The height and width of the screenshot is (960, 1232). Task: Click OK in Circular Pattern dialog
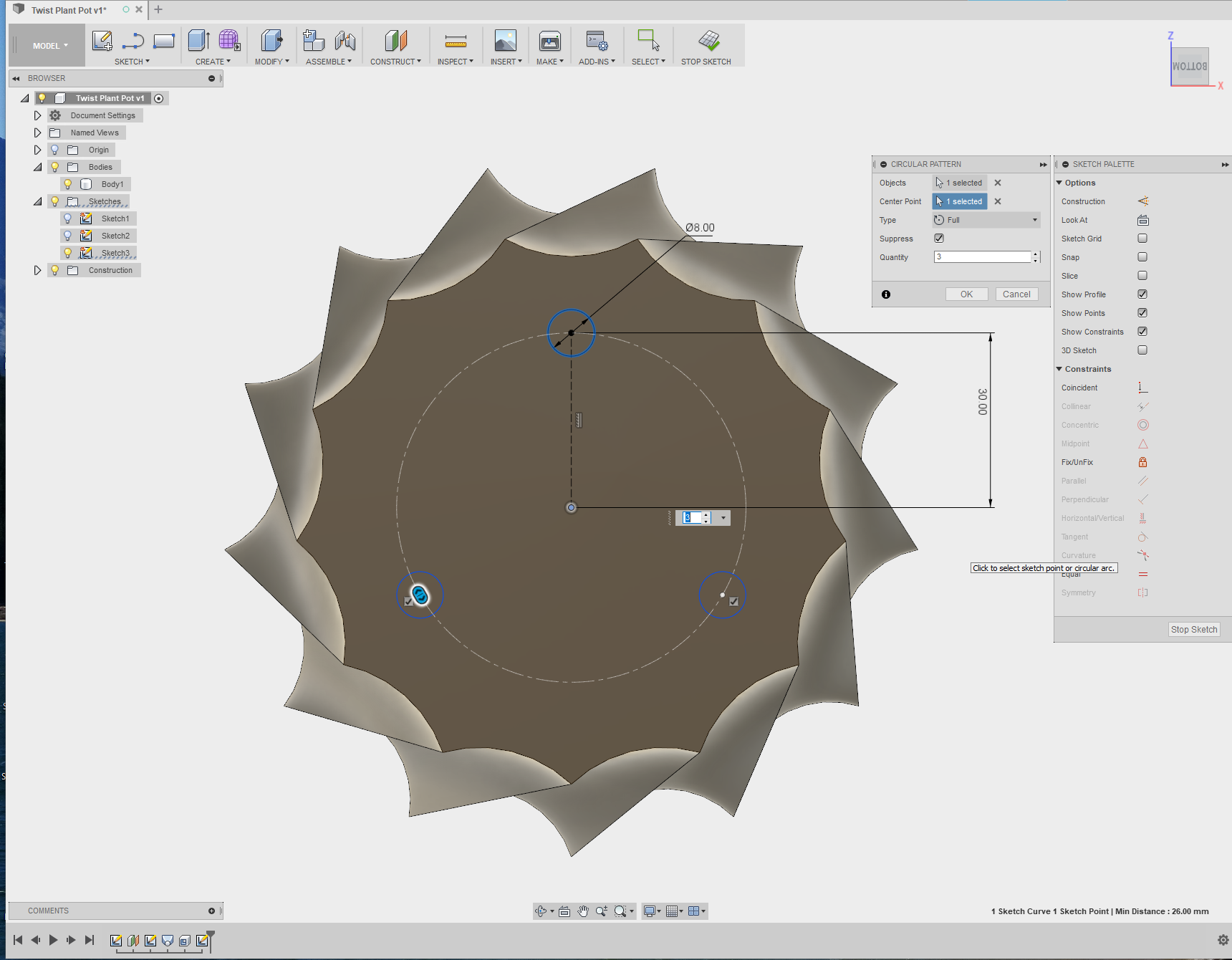click(966, 294)
